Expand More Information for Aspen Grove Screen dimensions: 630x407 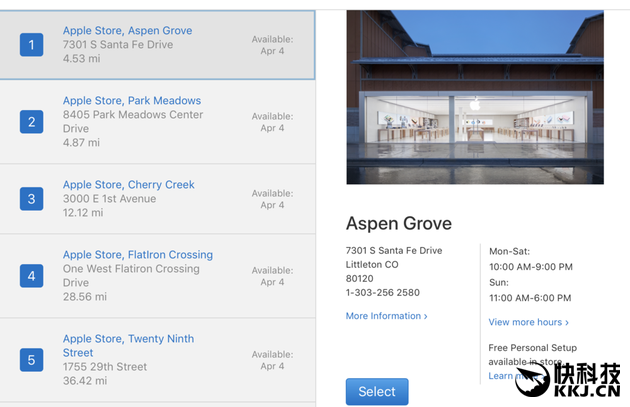point(387,316)
